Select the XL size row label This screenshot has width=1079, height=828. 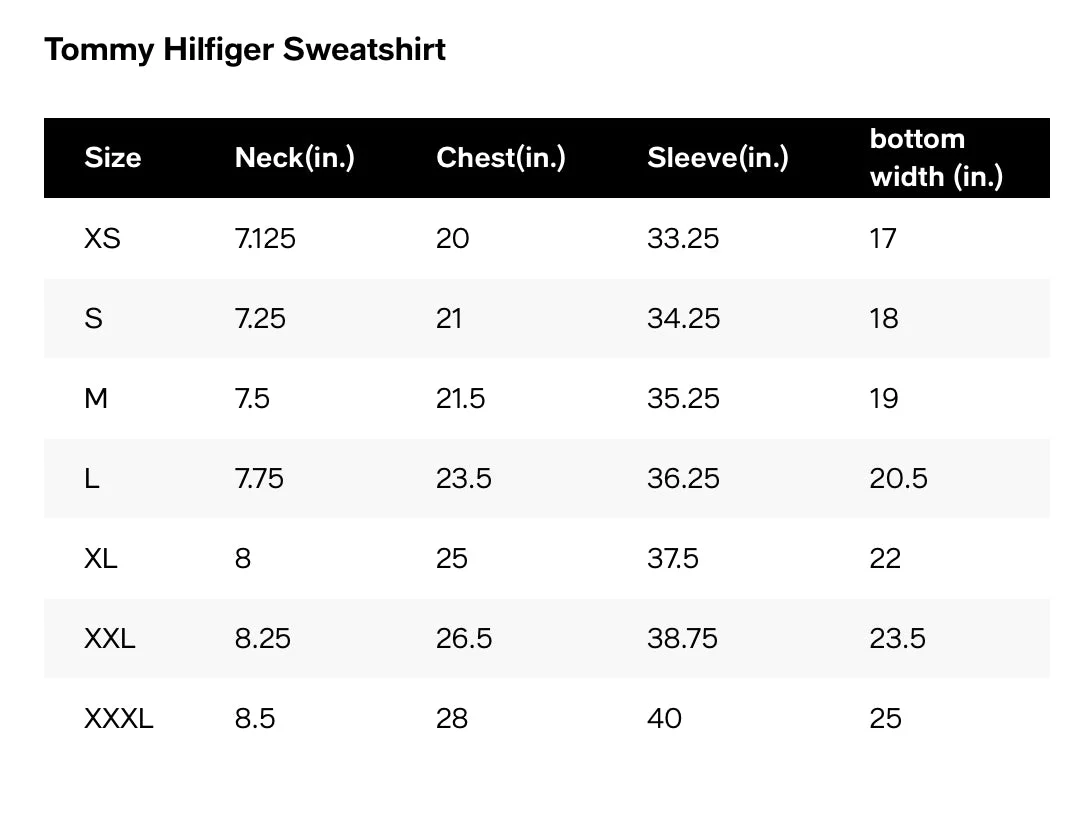(101, 558)
